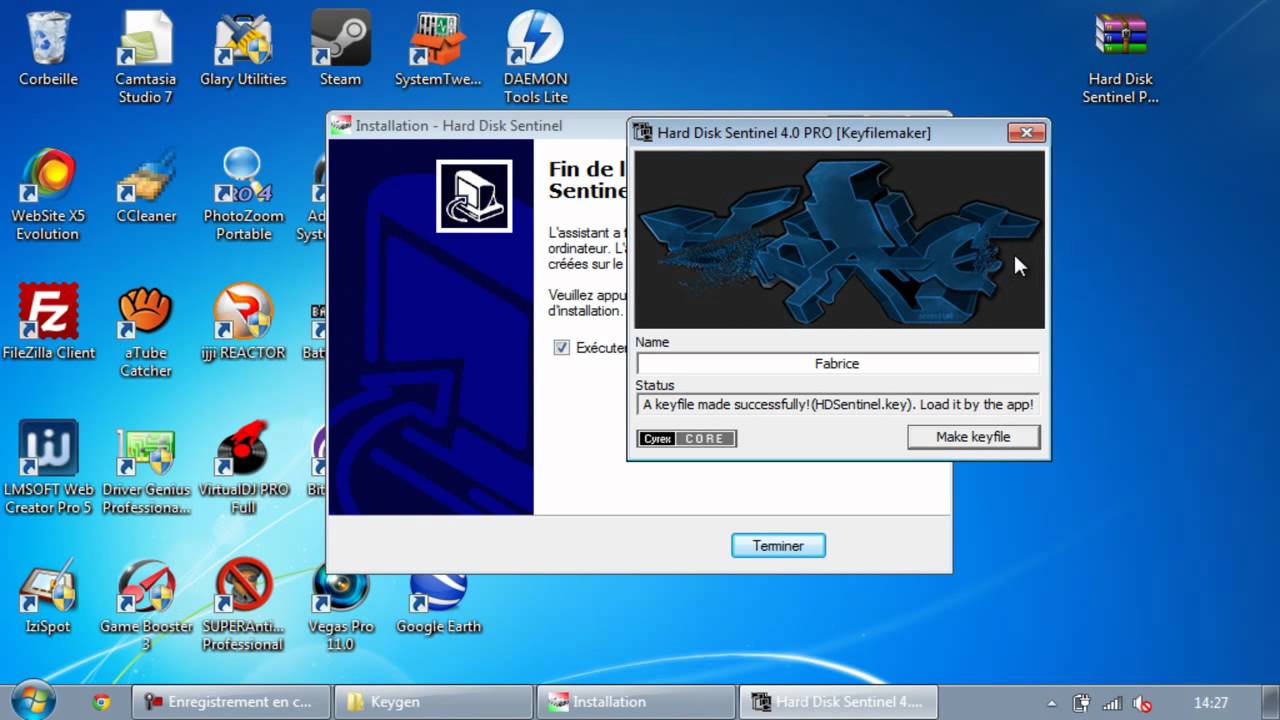This screenshot has width=1280, height=720.
Task: Switch to Hard Disk Sentinel 4 taskbar item
Action: tap(837, 702)
